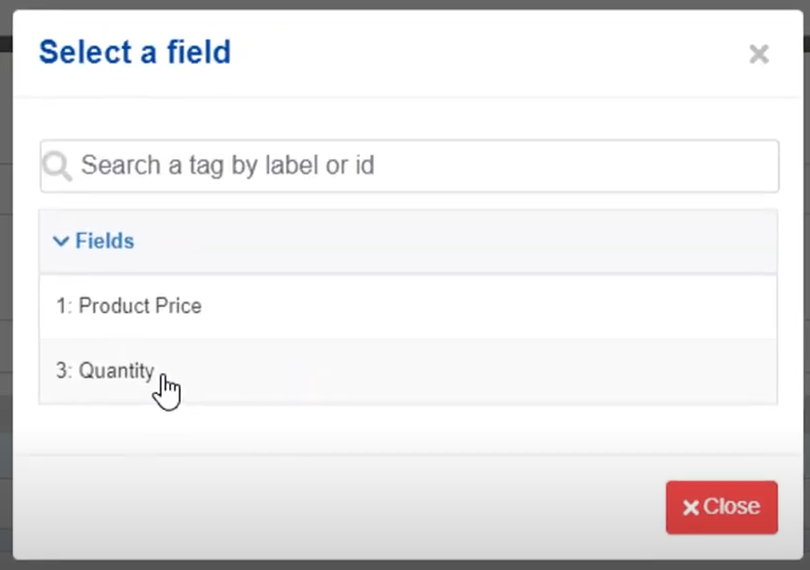Click the blue downward chevron beside Fields
The height and width of the screenshot is (570, 810).
tap(61, 241)
